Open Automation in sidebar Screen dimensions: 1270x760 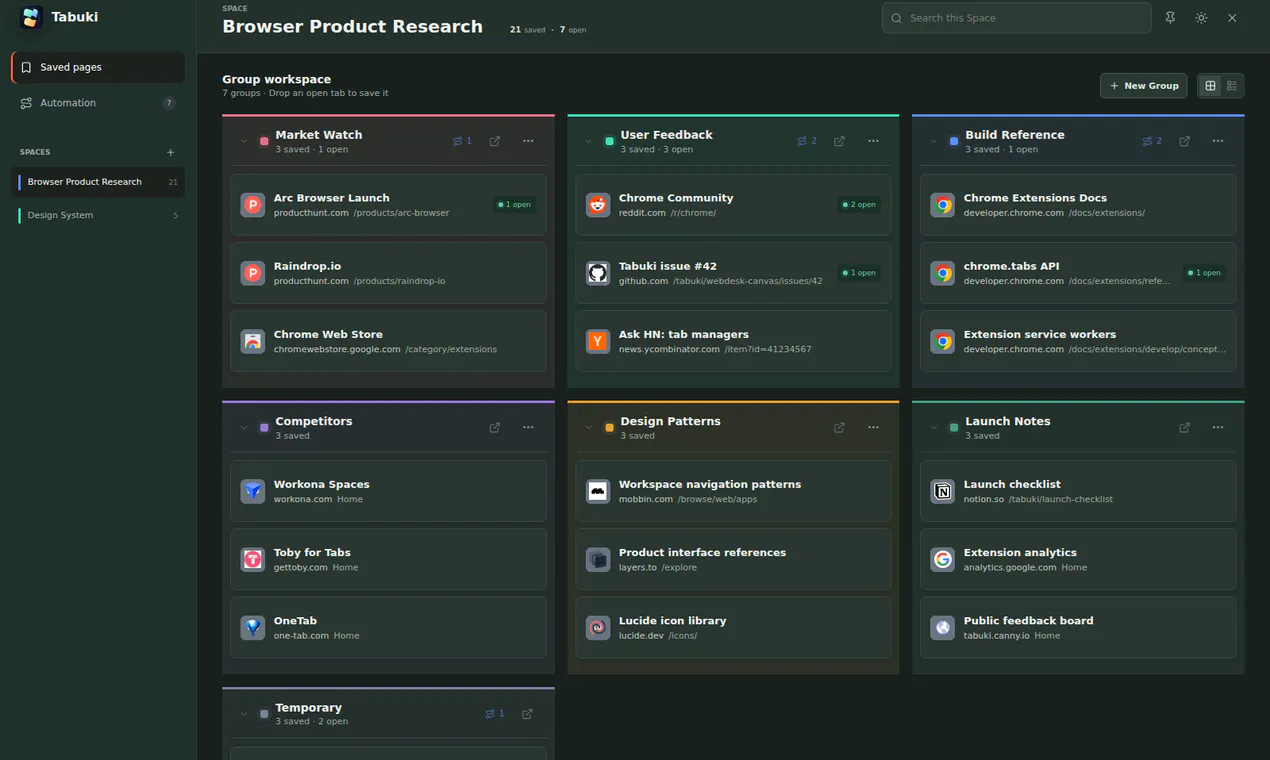[x=98, y=103]
